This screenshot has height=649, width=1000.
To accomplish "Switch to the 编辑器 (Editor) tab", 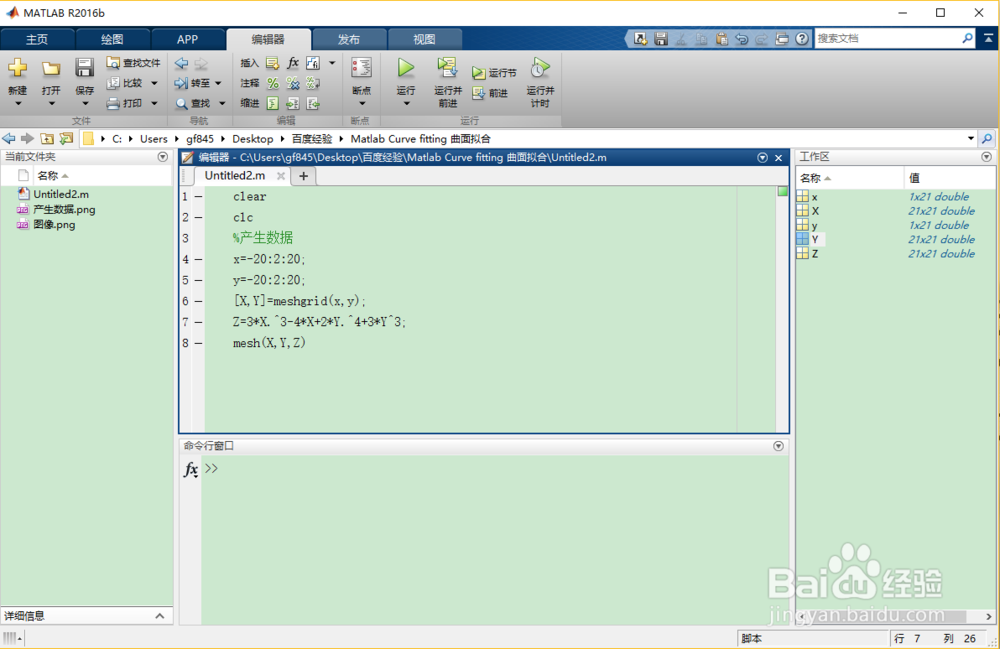I will tap(268, 40).
